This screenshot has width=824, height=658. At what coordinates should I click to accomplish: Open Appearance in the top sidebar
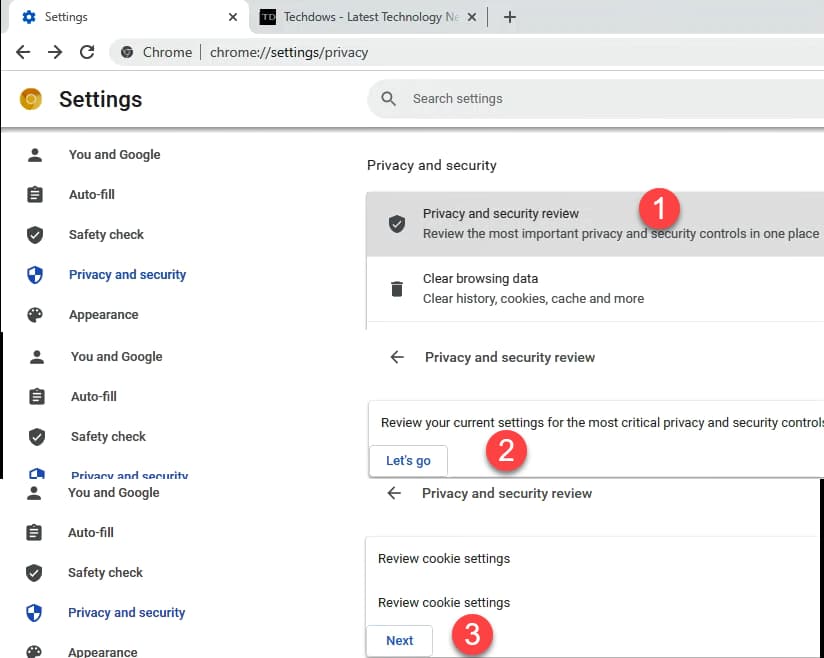[104, 315]
